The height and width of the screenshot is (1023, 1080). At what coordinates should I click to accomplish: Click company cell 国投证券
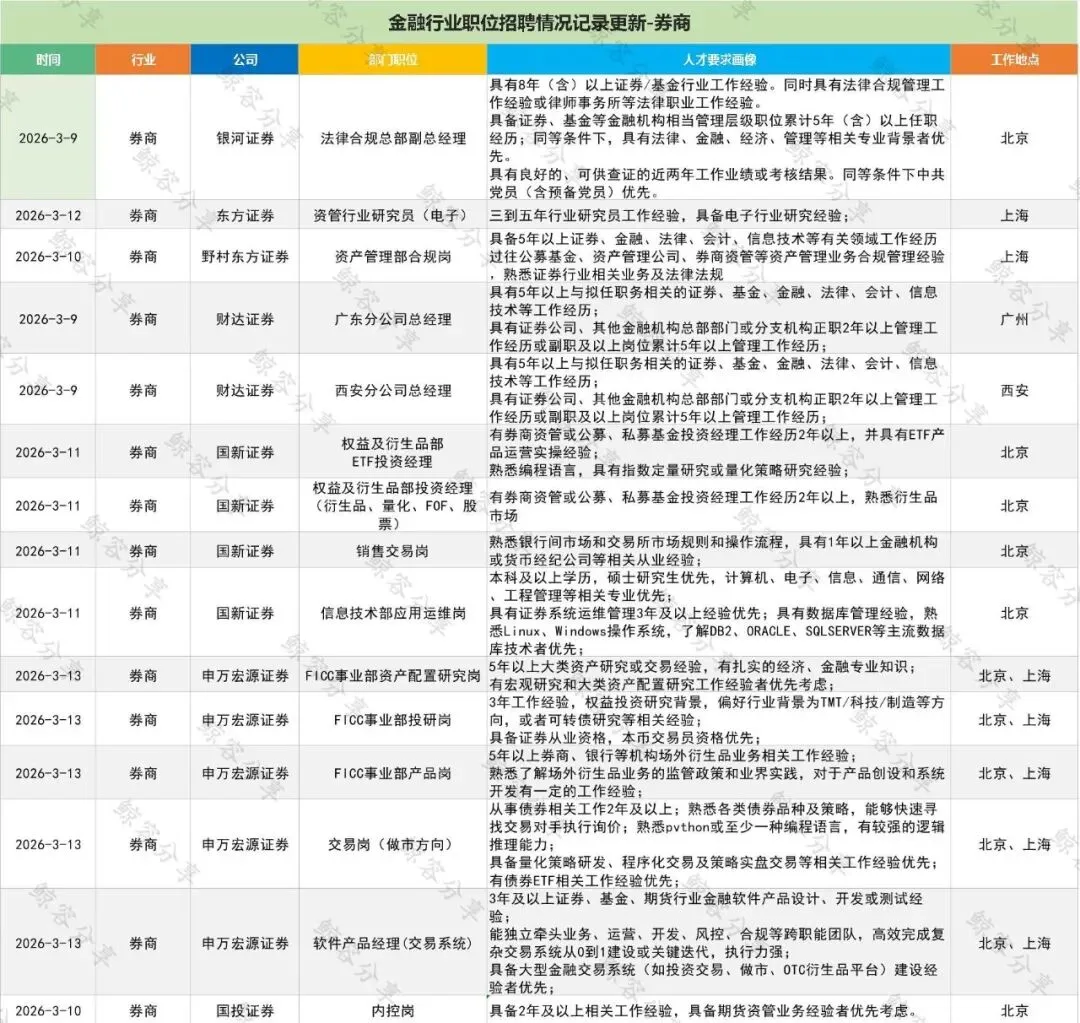click(245, 1011)
